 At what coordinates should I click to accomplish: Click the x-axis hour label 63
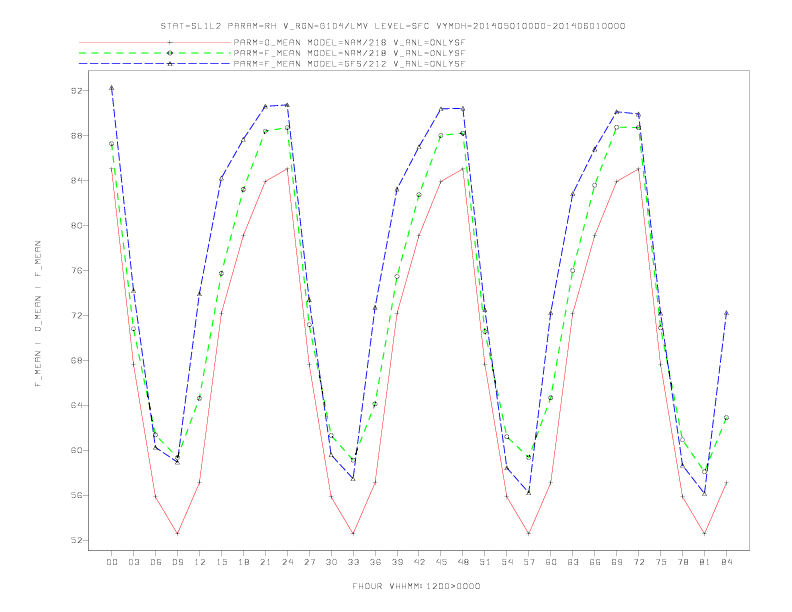coord(573,562)
